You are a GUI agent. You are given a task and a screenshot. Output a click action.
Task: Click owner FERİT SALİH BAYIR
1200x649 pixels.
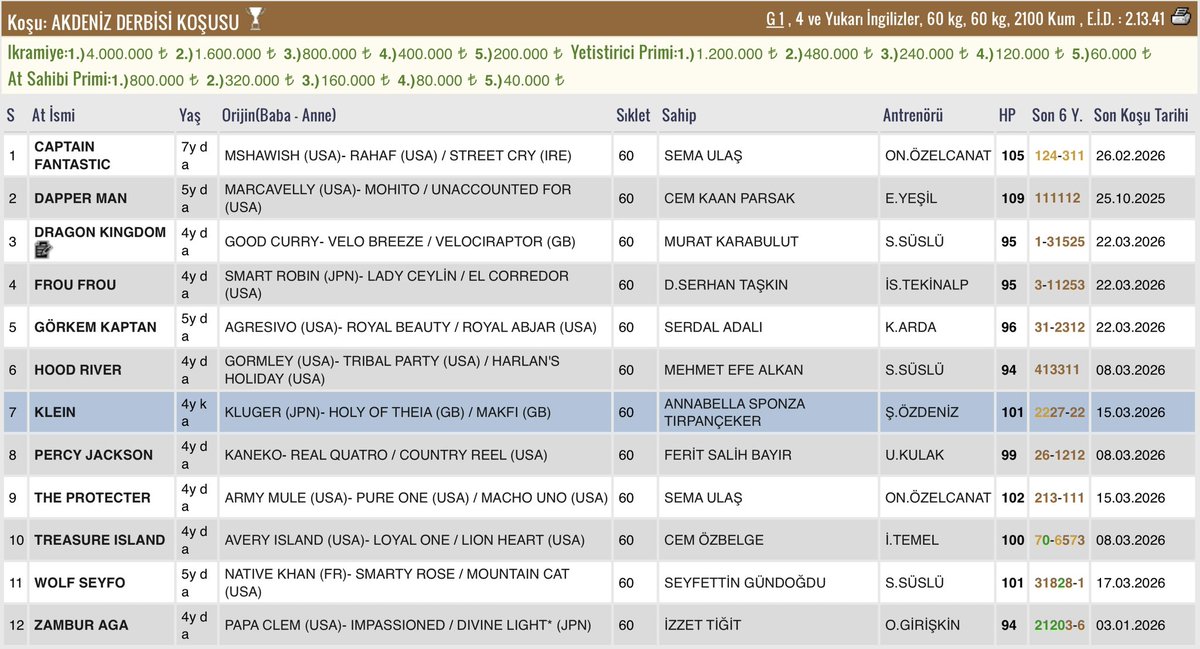(728, 455)
